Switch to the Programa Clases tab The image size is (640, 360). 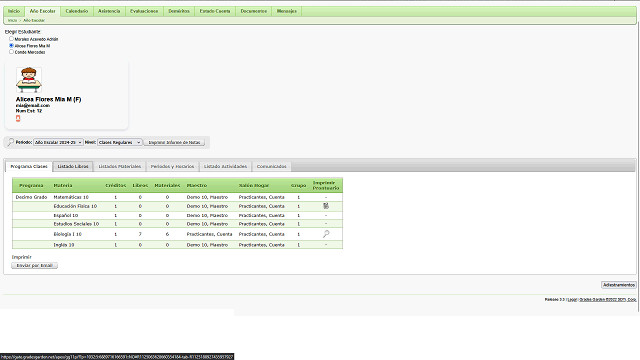(29, 167)
